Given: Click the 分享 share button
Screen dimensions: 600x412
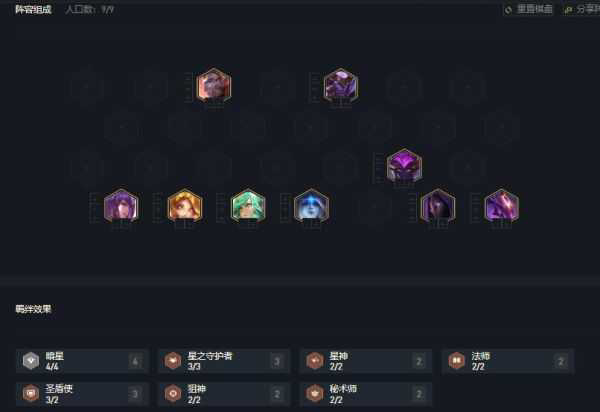Looking at the screenshot, I should tap(582, 10).
